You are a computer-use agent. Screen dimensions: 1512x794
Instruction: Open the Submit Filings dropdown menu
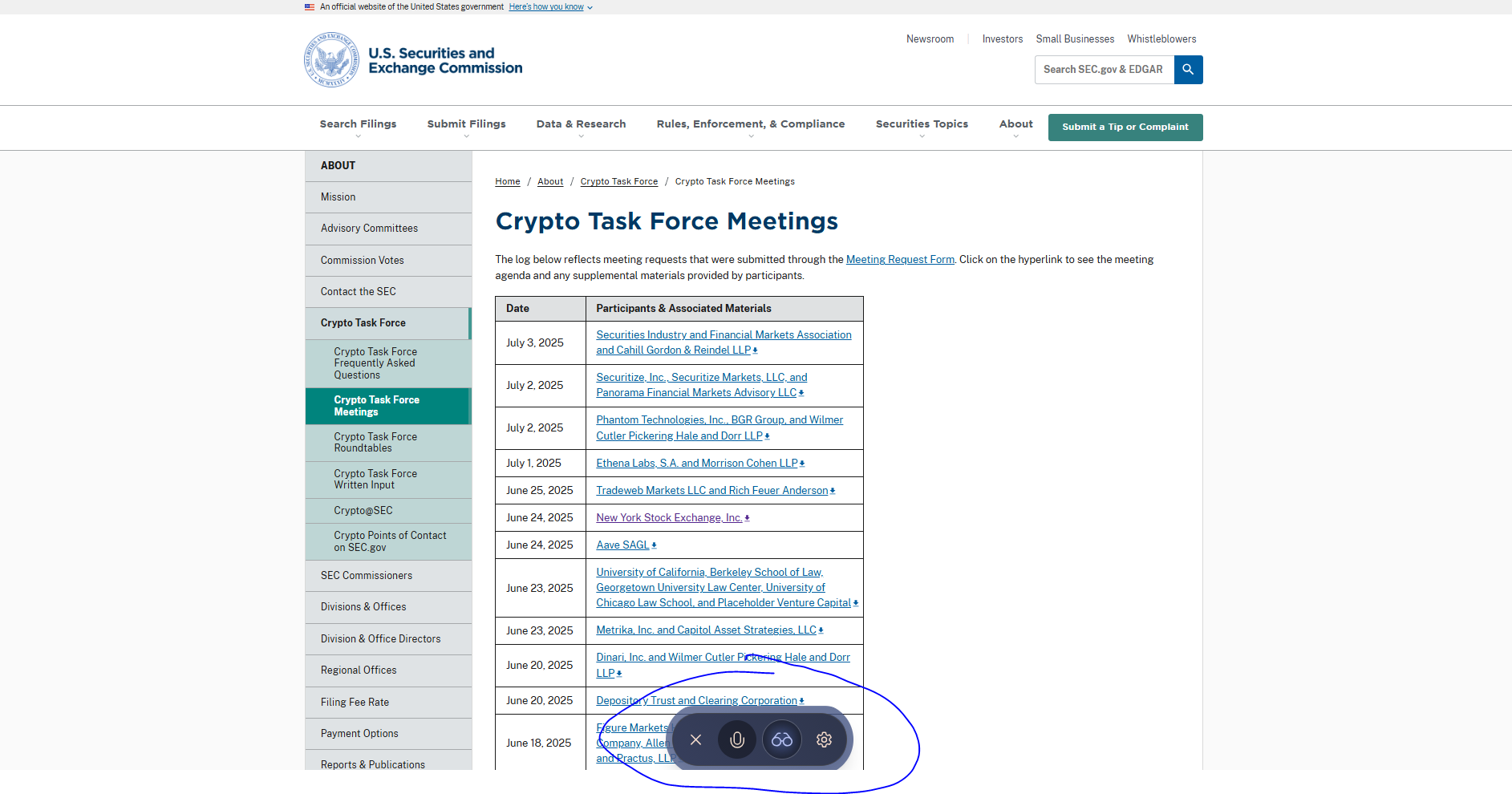coord(466,127)
